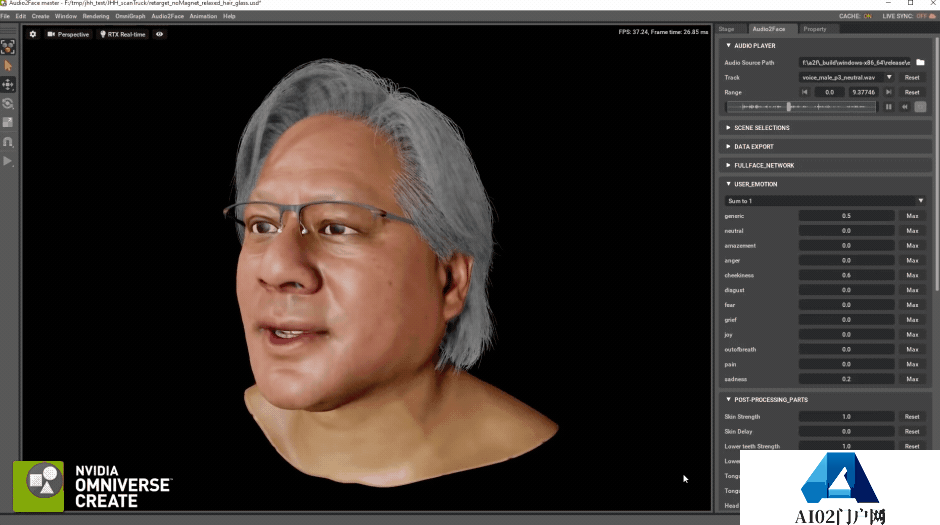
Task: Select the arrow selection tool
Action: click(8, 65)
